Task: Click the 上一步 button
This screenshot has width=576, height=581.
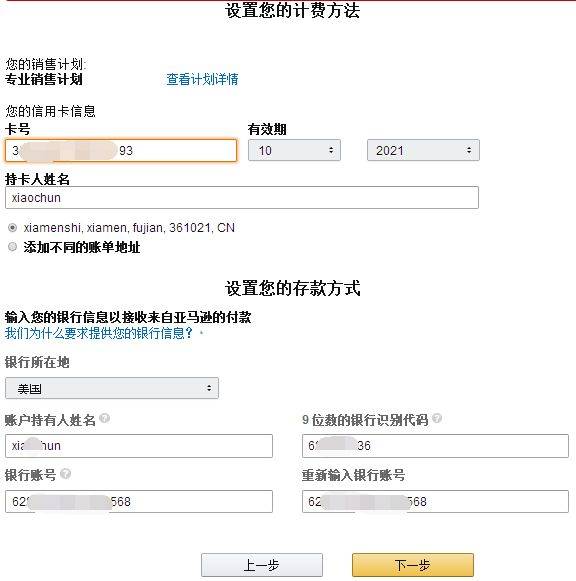Action: coord(262,565)
